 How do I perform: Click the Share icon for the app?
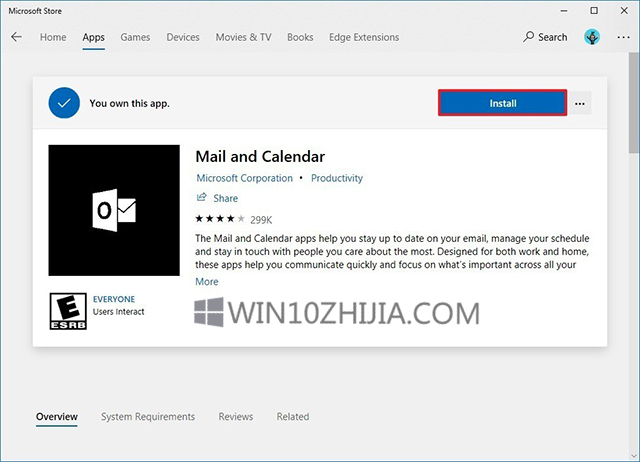(x=203, y=198)
